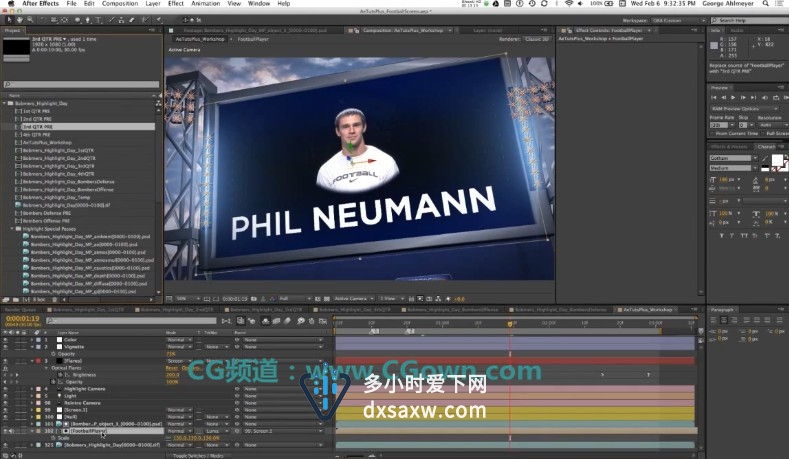
Task: Hide the Light layer with eye icon
Action: pyautogui.click(x=6, y=396)
